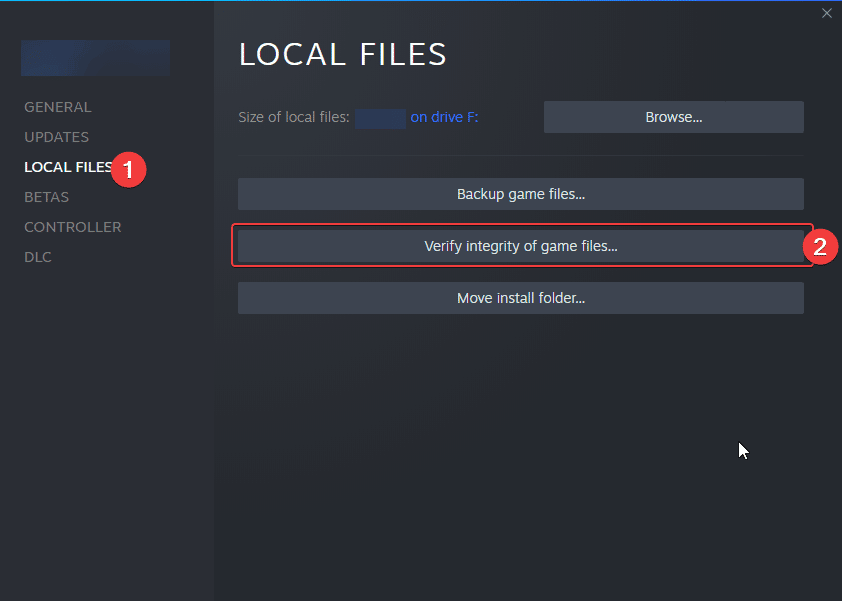Viewport: 842px width, 601px height.
Task: Open the CONTROLLER settings section
Action: [73, 227]
